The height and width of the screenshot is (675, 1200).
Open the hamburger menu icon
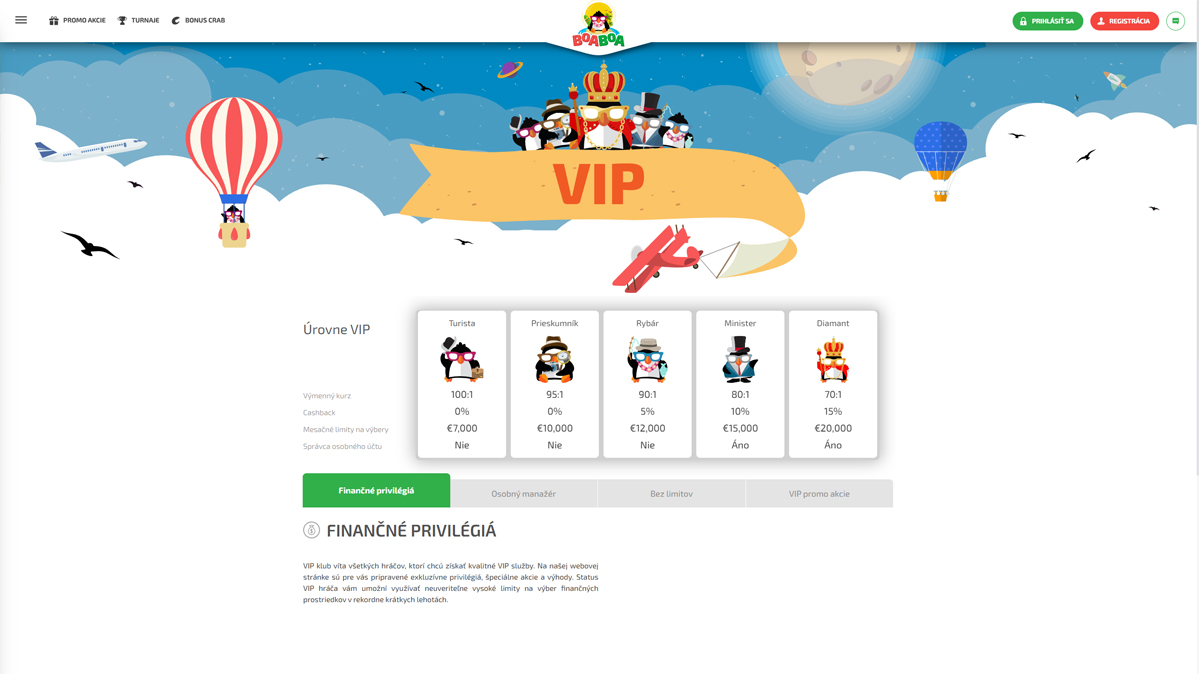click(21, 20)
